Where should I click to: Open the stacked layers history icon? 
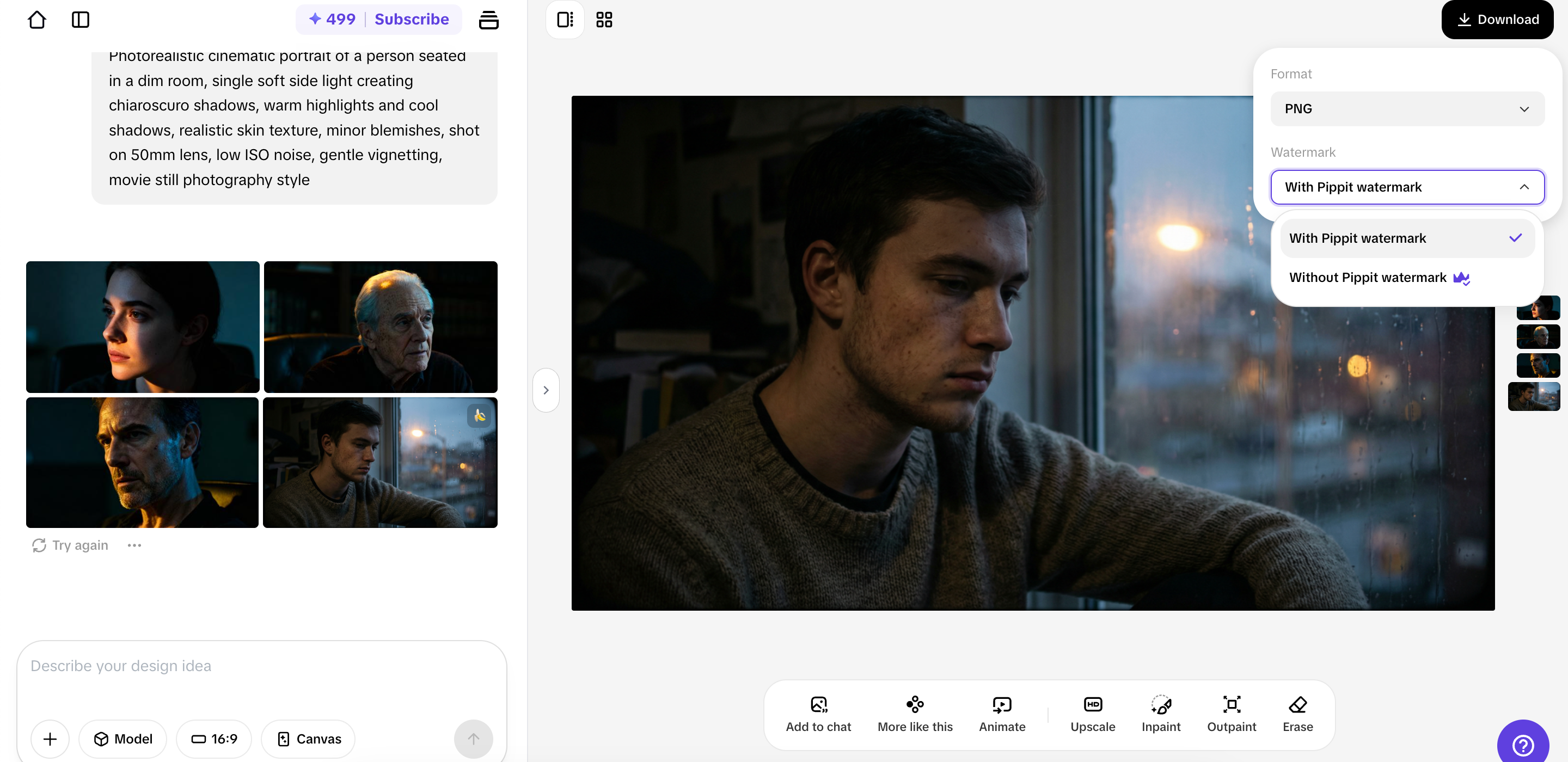[x=488, y=20]
